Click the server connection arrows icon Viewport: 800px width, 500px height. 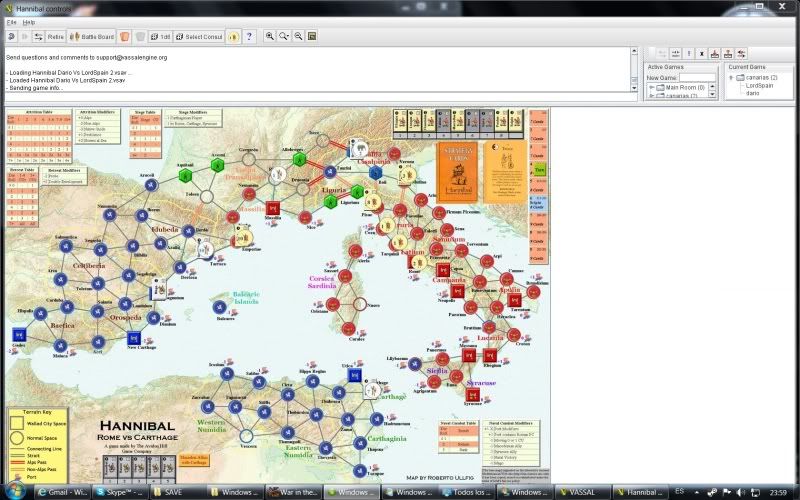click(x=38, y=36)
